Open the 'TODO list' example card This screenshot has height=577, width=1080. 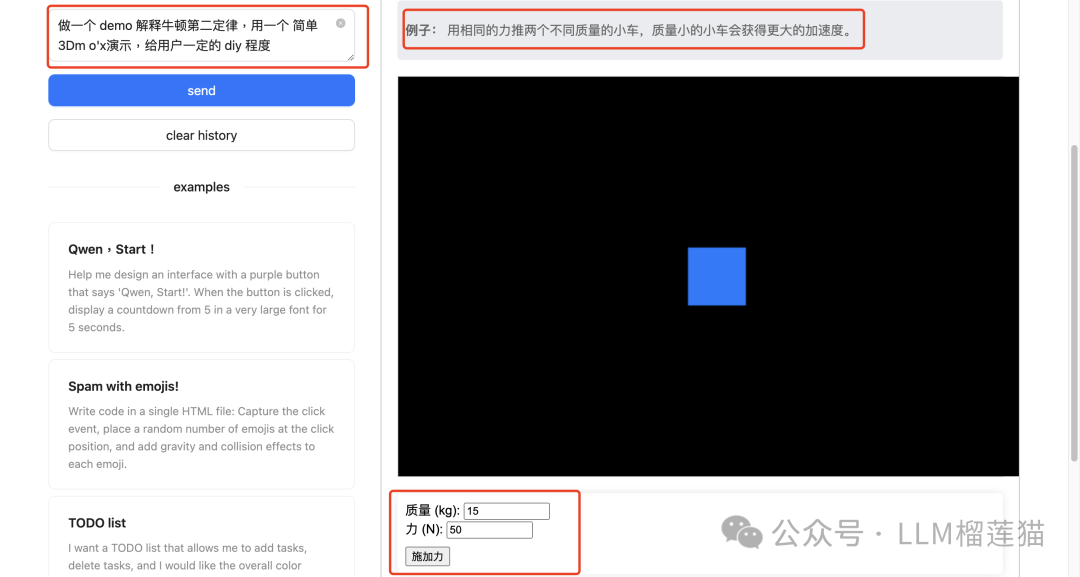click(201, 537)
